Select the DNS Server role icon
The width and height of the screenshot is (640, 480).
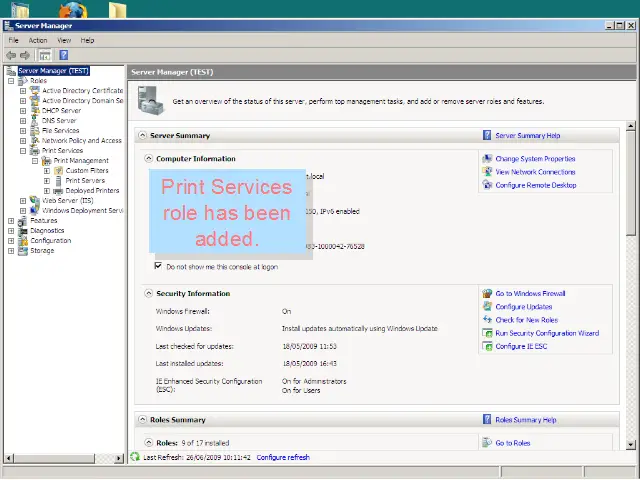point(35,120)
